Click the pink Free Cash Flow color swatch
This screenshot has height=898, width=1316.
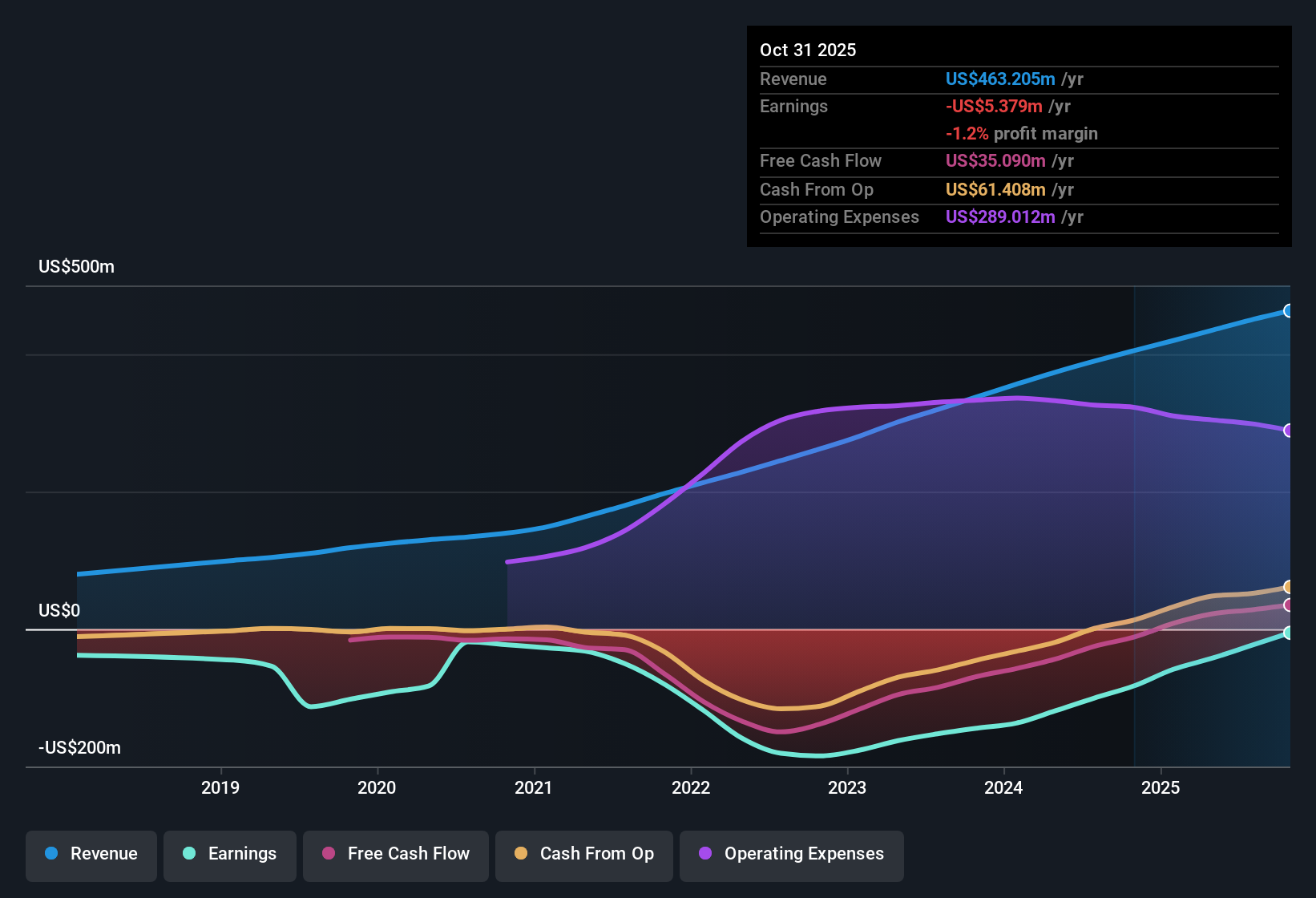pos(328,854)
